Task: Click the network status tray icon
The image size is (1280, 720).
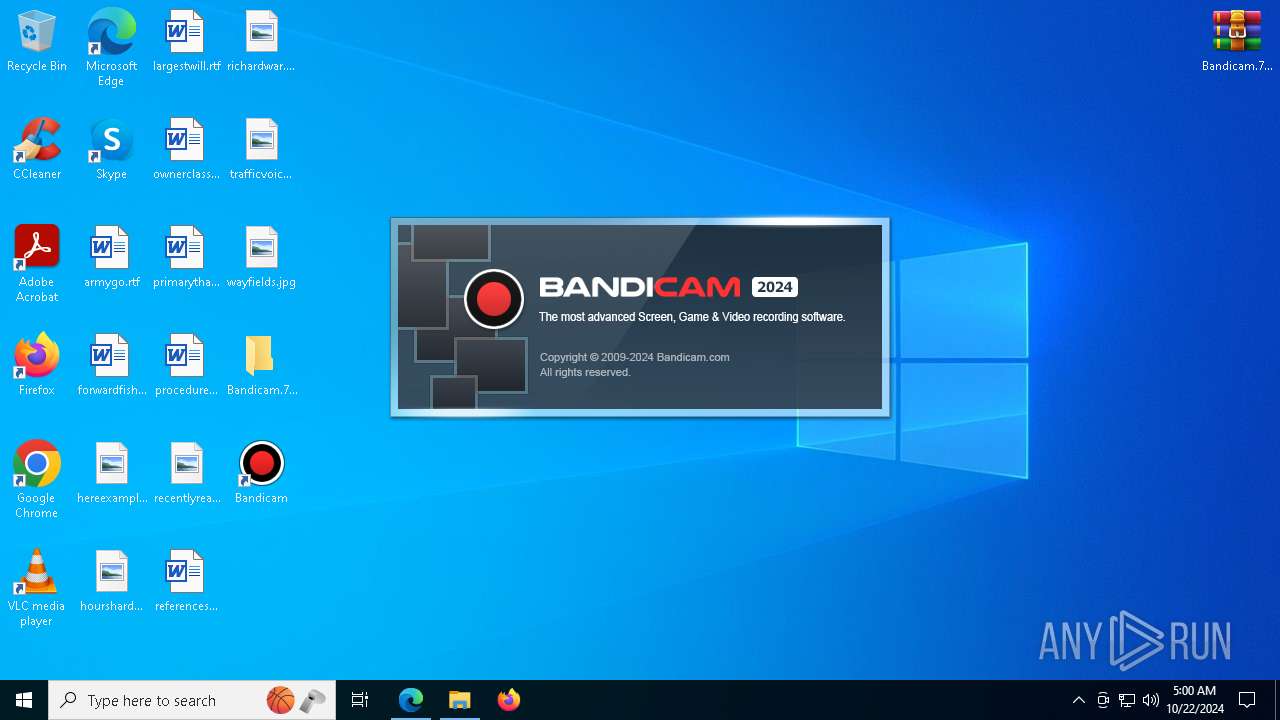Action: pos(1127,700)
